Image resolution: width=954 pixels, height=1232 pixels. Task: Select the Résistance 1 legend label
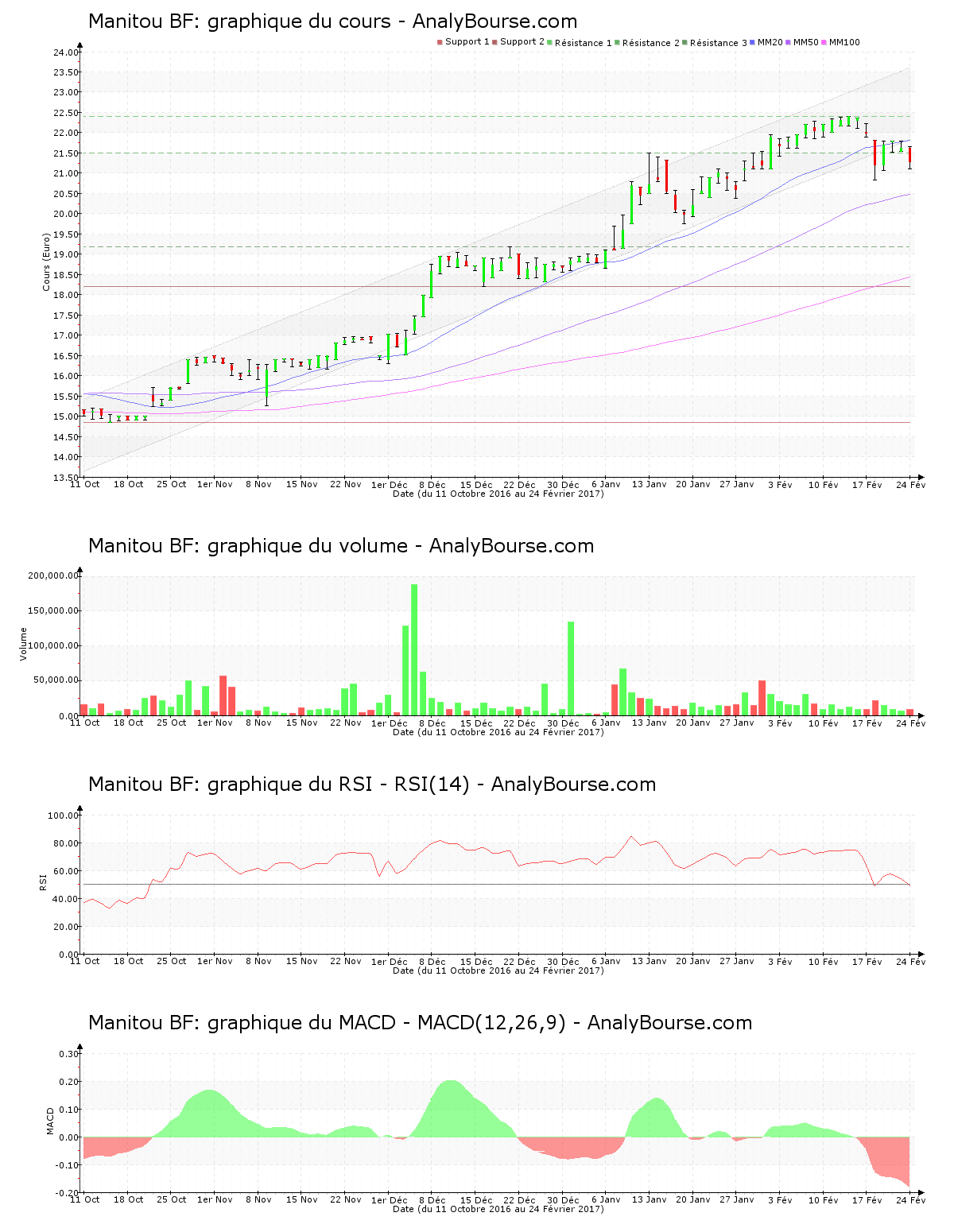pyautogui.click(x=583, y=43)
